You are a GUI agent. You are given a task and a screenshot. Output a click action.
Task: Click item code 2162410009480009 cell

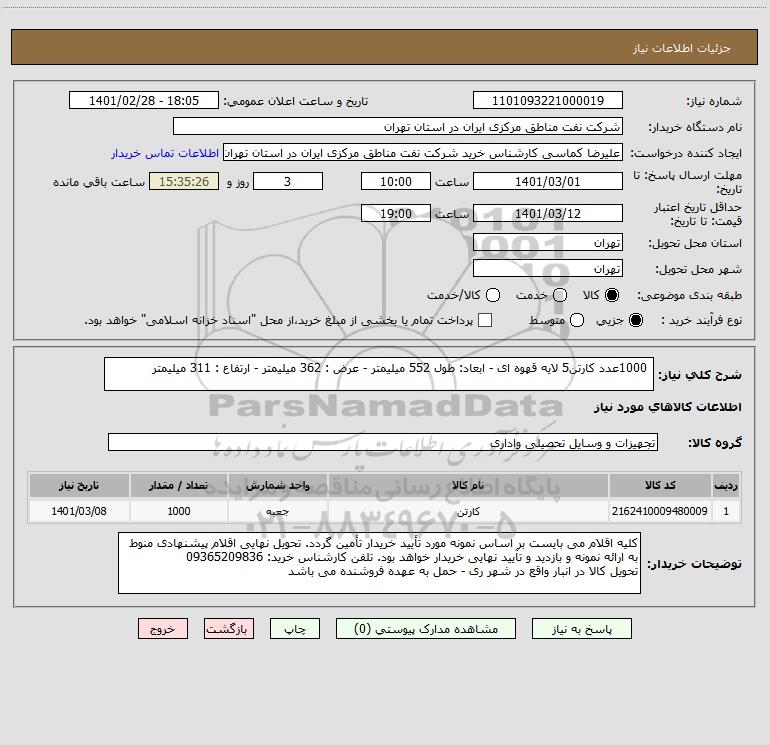pos(660,511)
